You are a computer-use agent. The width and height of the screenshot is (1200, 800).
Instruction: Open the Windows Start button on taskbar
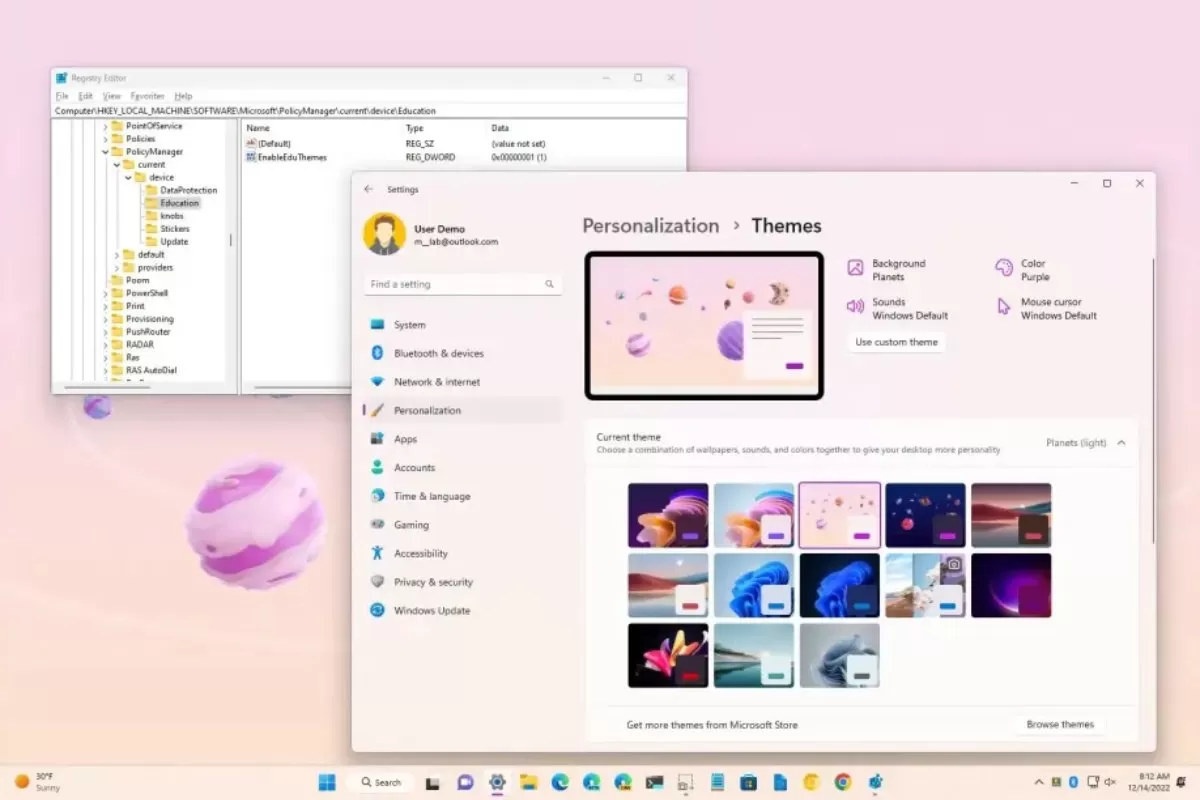[x=327, y=782]
